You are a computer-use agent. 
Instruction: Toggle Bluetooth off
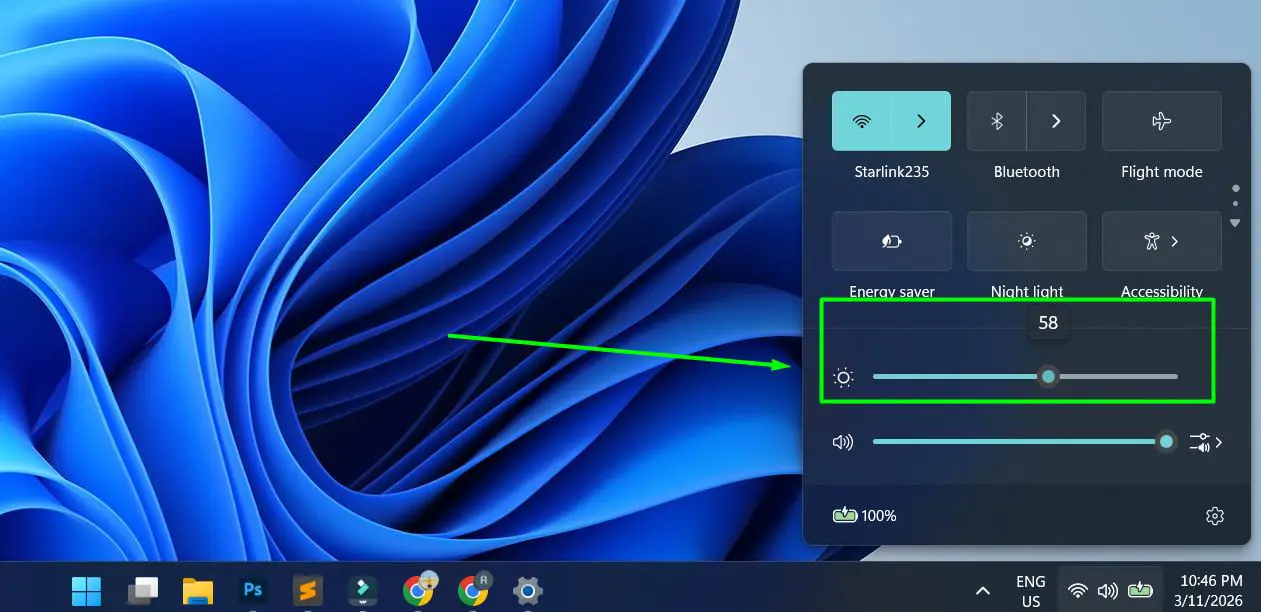click(x=997, y=120)
